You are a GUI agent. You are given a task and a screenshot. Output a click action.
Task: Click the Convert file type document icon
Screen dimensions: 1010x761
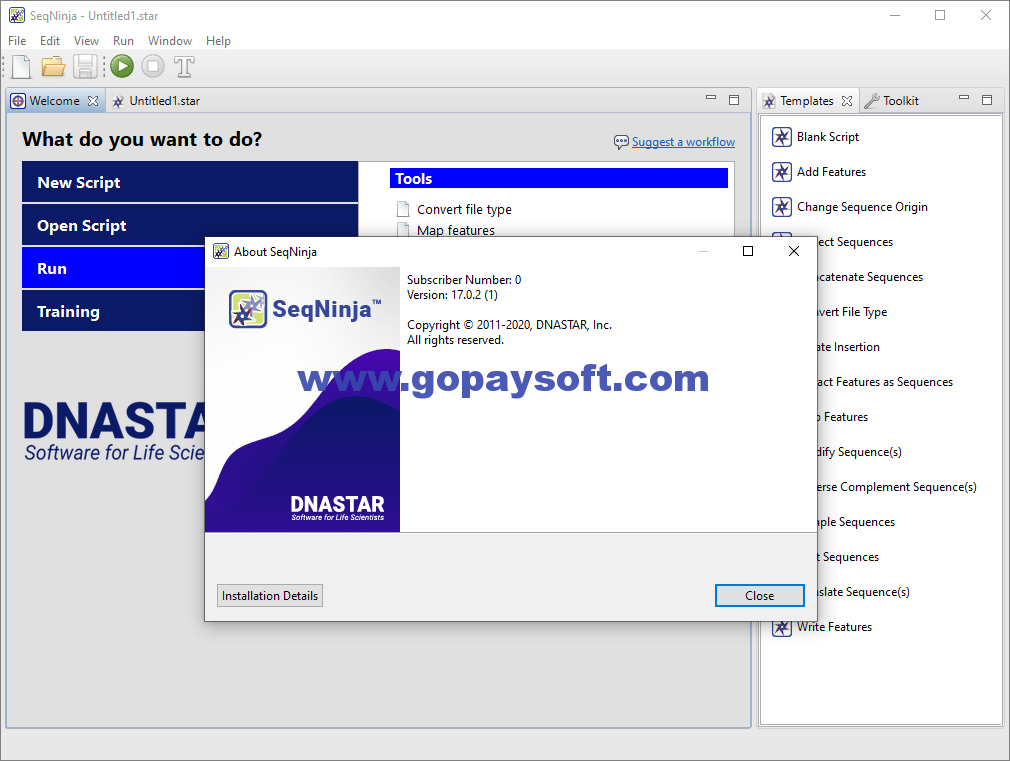click(x=403, y=209)
